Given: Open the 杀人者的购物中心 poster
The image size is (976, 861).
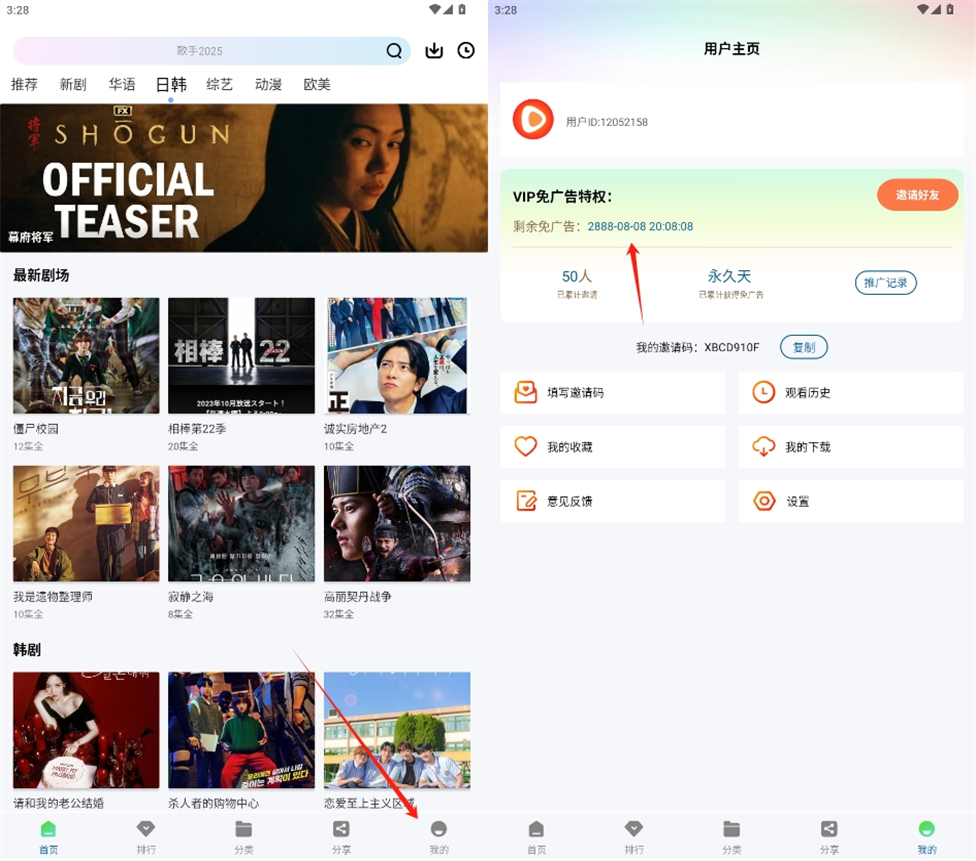Looking at the screenshot, I should tap(242, 730).
